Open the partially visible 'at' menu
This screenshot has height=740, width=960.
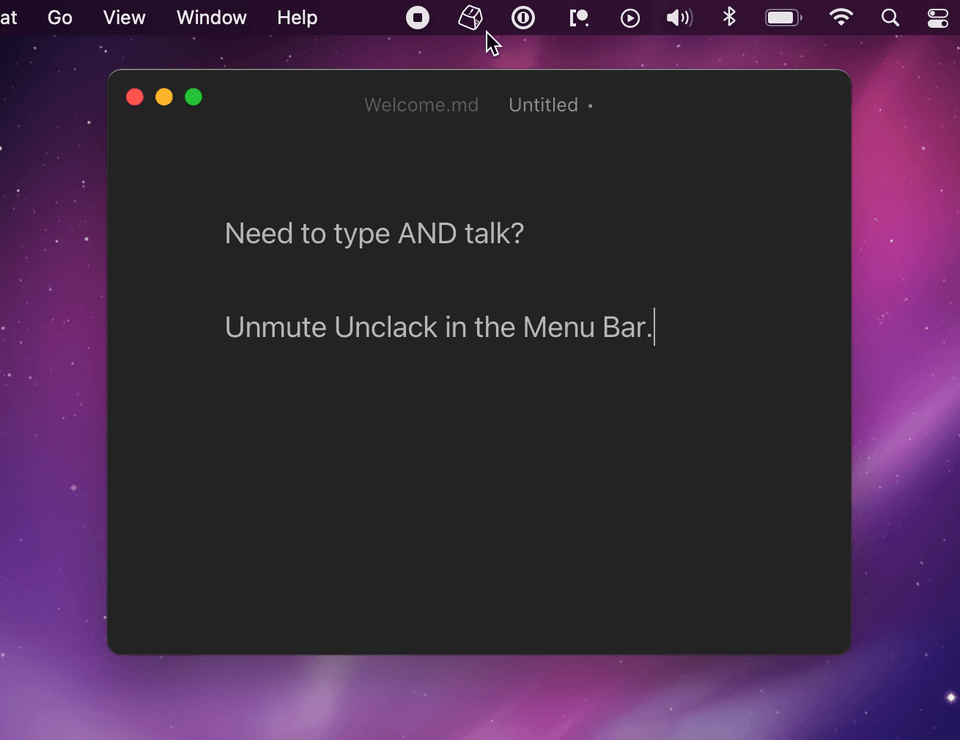[x=9, y=18]
